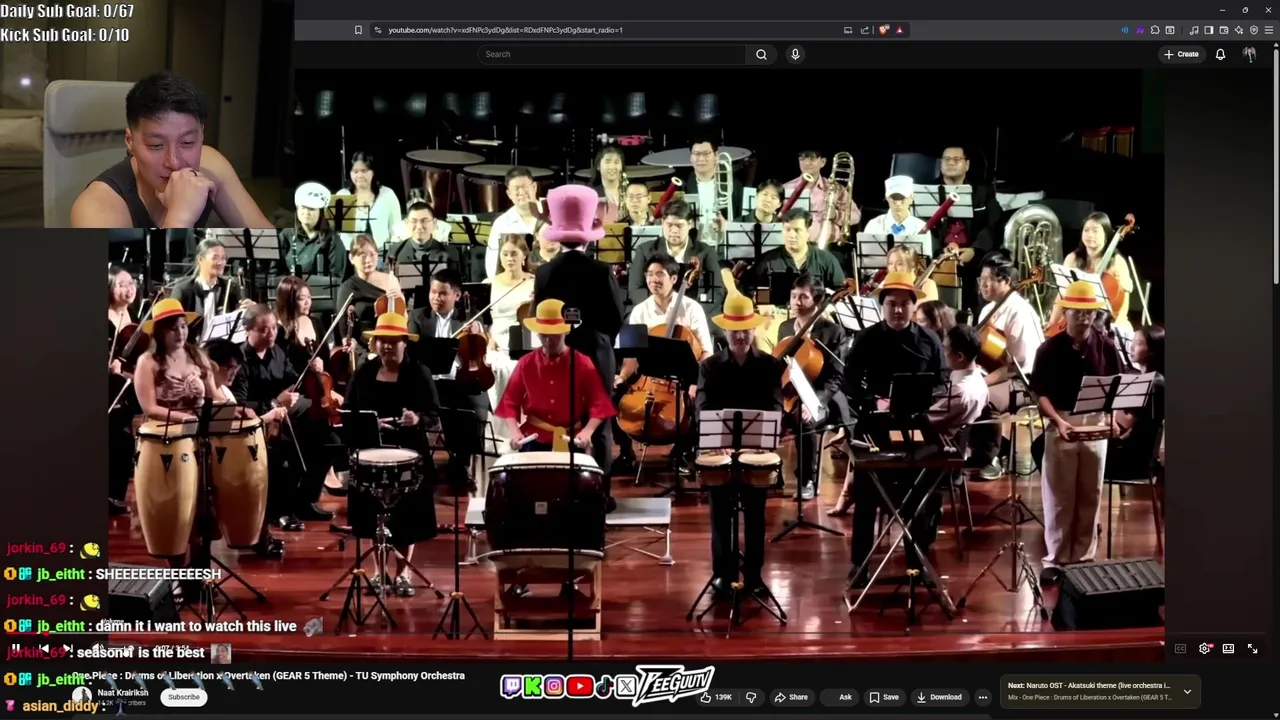The height and width of the screenshot is (720, 1280).
Task: Open the three-dot more actions menu
Action: tap(983, 697)
